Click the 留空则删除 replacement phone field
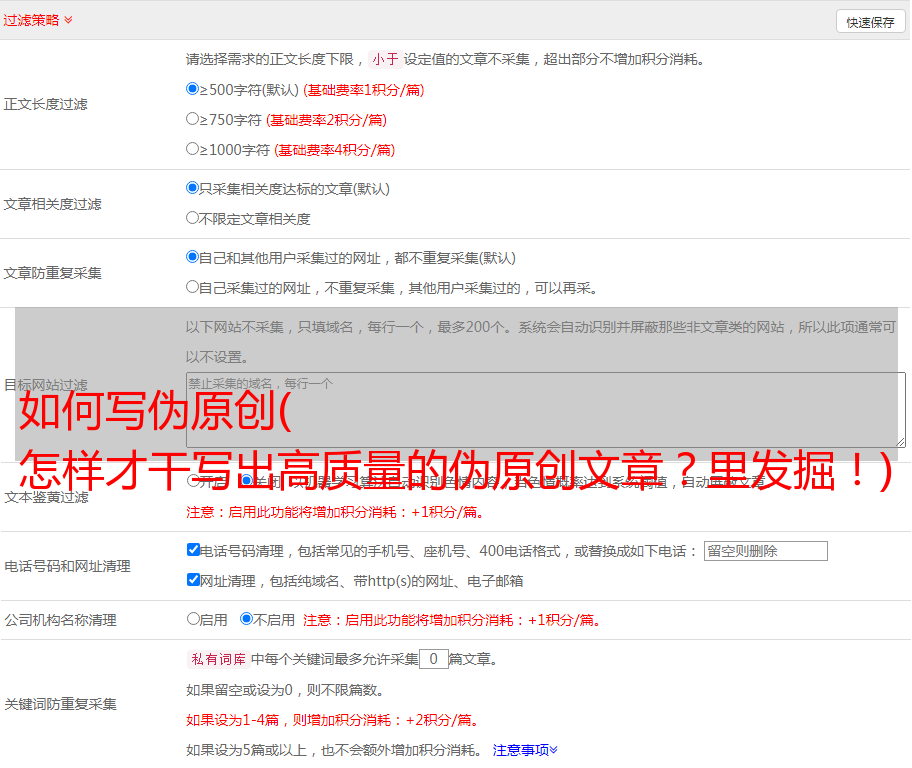Image resolution: width=912 pixels, height=768 pixels. click(765, 551)
